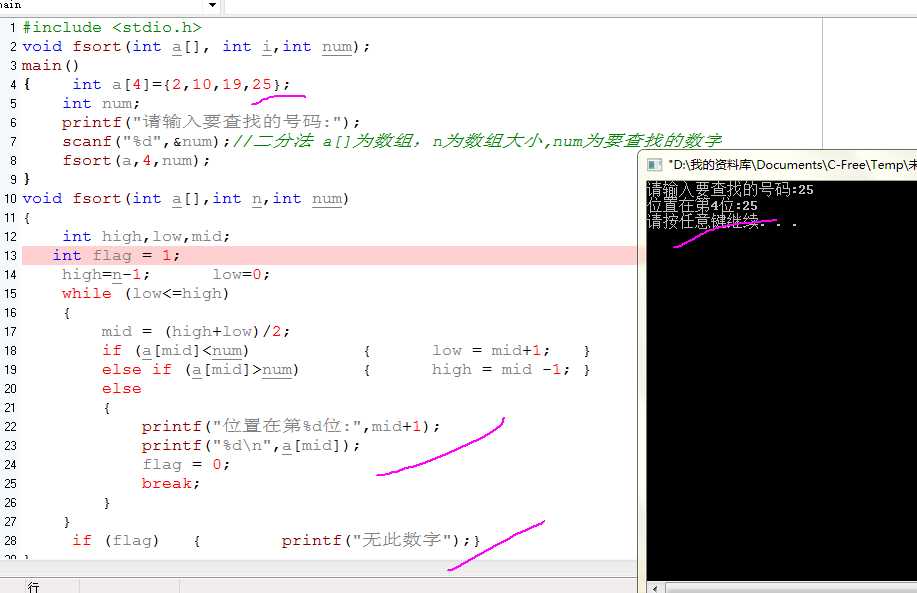This screenshot has width=917, height=593.
Task: Click the 'else if (a[mid]>num)' condition
Action: point(201,370)
